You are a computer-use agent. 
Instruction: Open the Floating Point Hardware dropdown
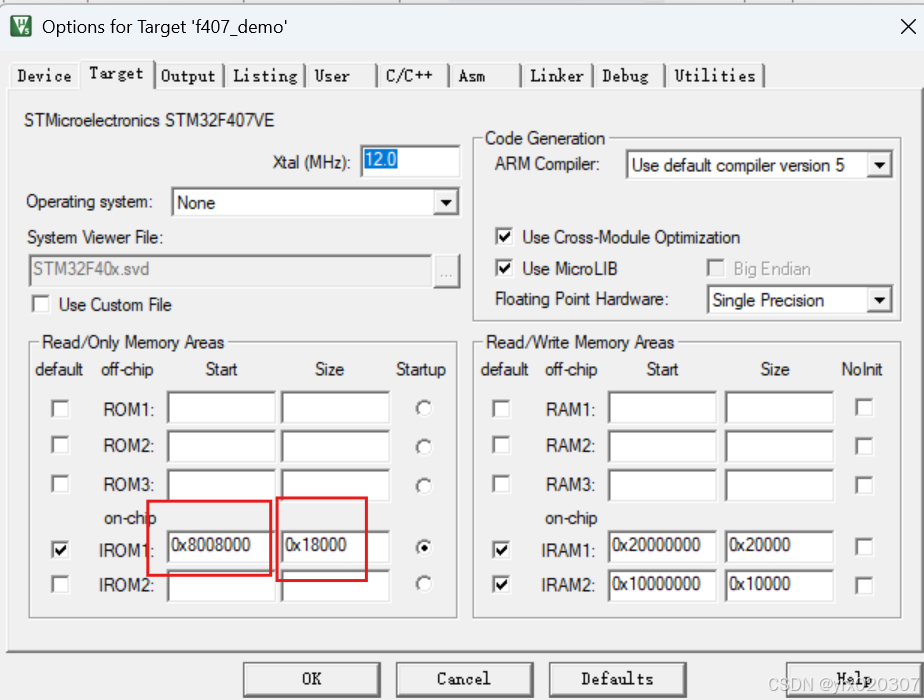(879, 301)
